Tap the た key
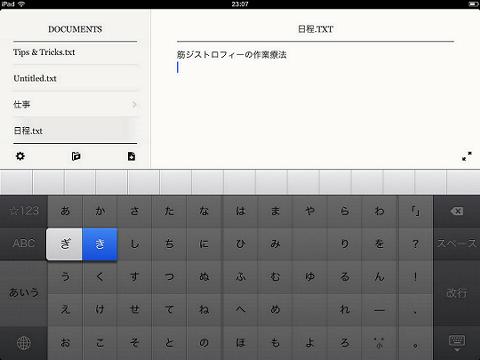This screenshot has height=360, width=480. pyautogui.click(x=169, y=211)
